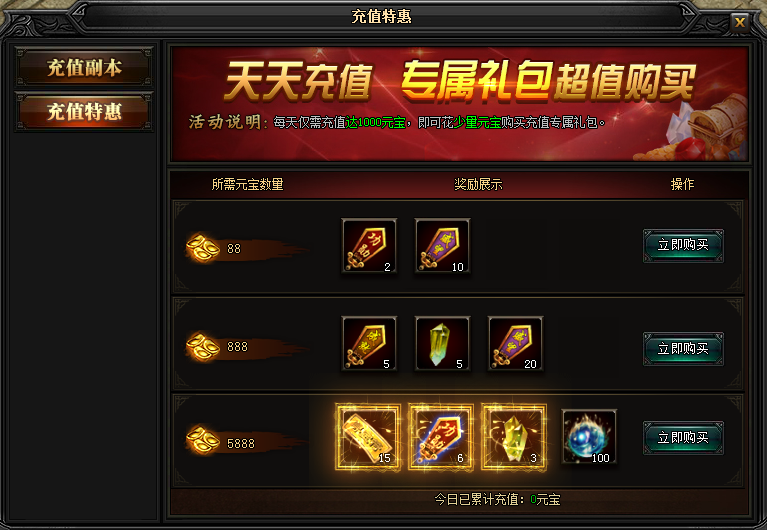Image resolution: width=767 pixels, height=530 pixels.
Task: Click the blue orb reward with quantity 100
Action: pyautogui.click(x=589, y=437)
